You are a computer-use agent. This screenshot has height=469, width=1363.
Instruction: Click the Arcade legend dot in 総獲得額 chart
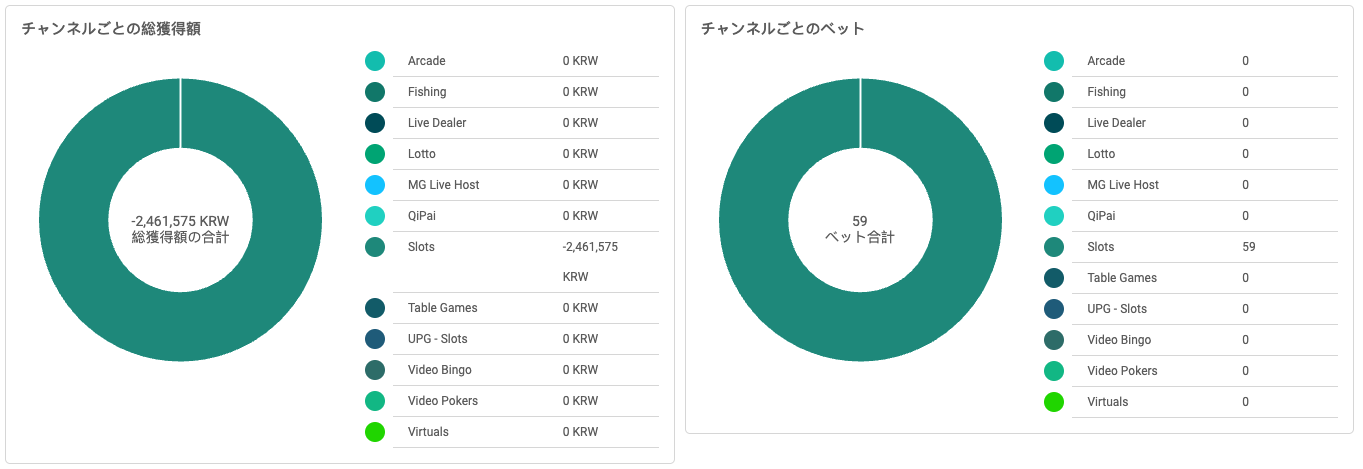click(x=375, y=61)
